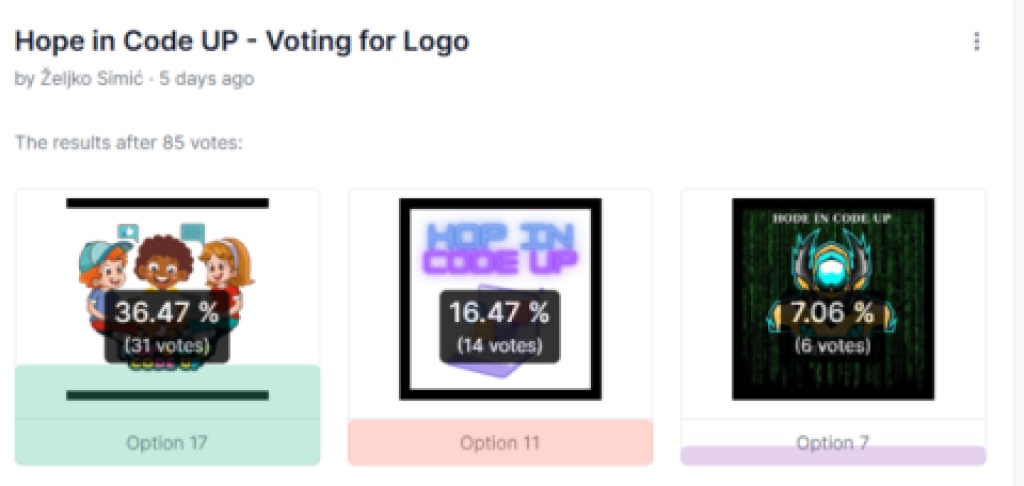Open the Hope in Code UP poll title

241,42
